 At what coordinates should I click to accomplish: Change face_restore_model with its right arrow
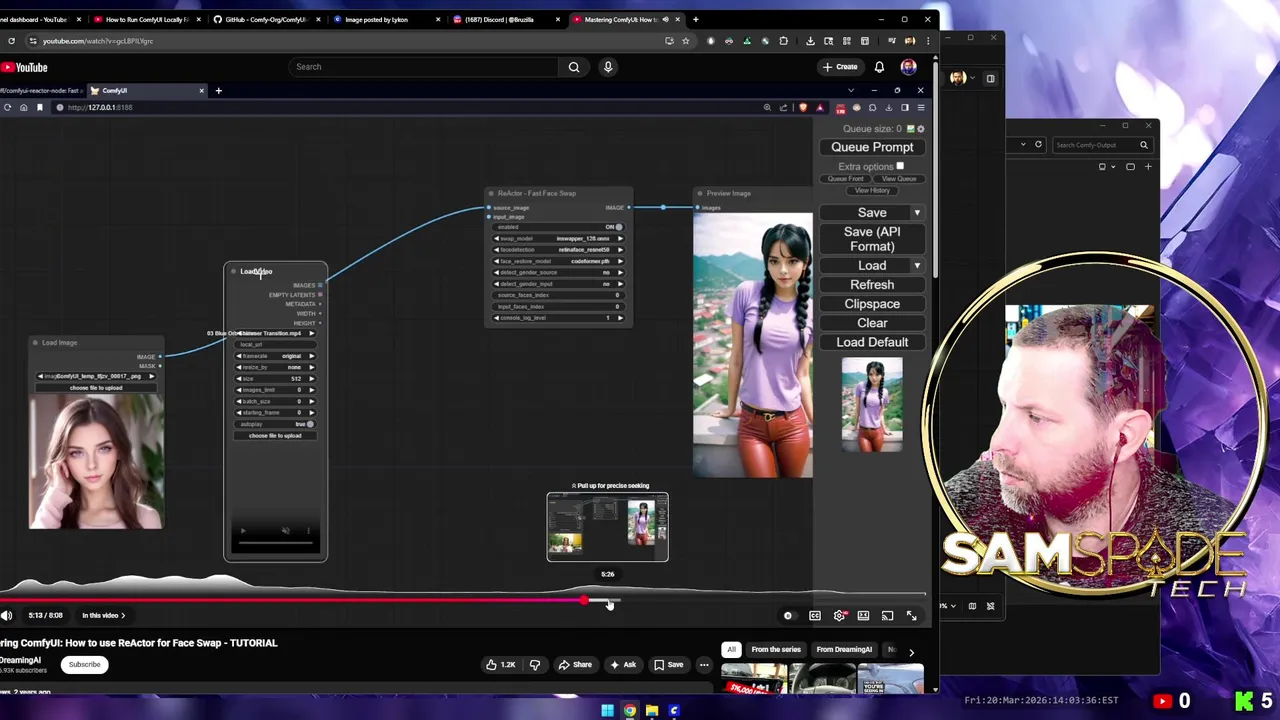click(620, 261)
